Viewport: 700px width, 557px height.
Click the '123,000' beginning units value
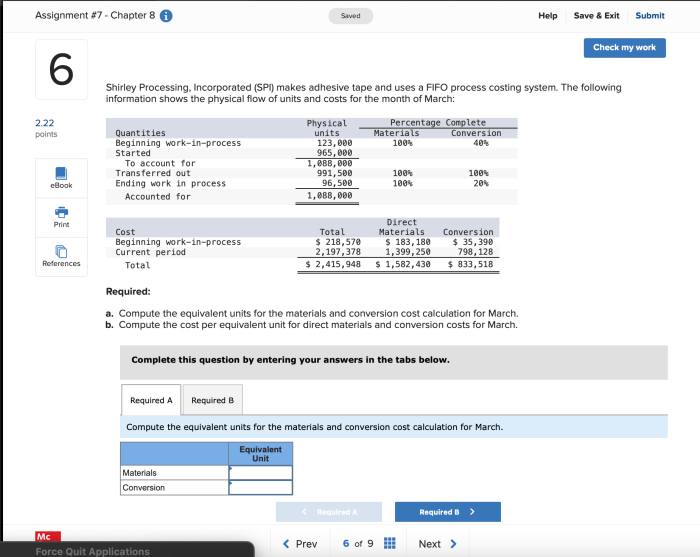(334, 143)
